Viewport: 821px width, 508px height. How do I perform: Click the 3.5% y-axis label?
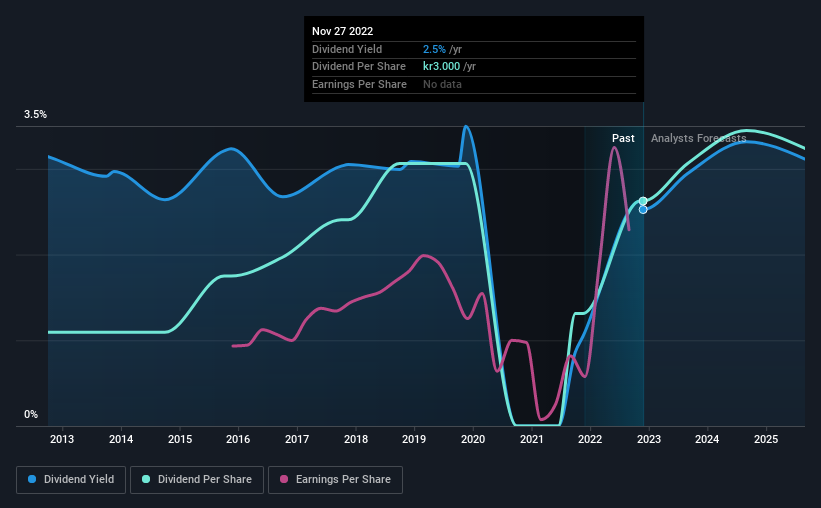point(35,115)
